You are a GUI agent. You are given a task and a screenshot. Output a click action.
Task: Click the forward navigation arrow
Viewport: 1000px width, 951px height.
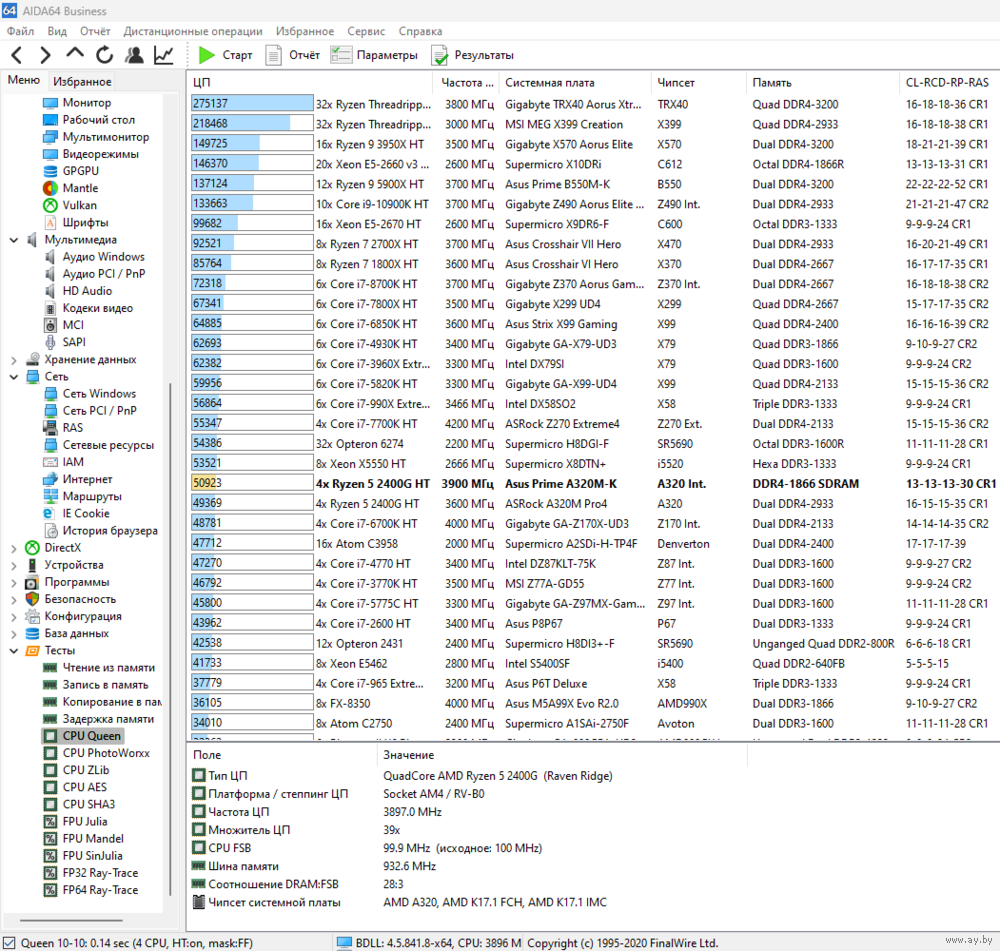click(45, 55)
